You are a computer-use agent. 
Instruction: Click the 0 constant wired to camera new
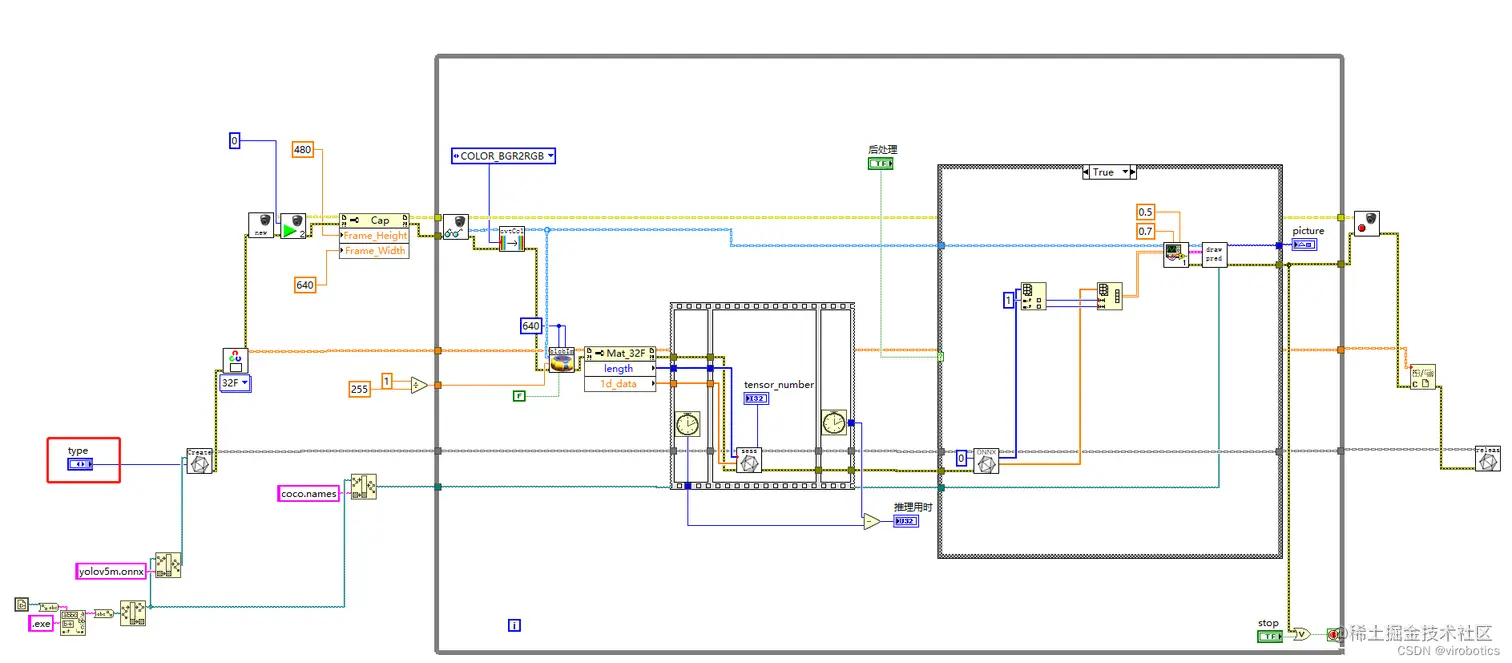click(235, 141)
